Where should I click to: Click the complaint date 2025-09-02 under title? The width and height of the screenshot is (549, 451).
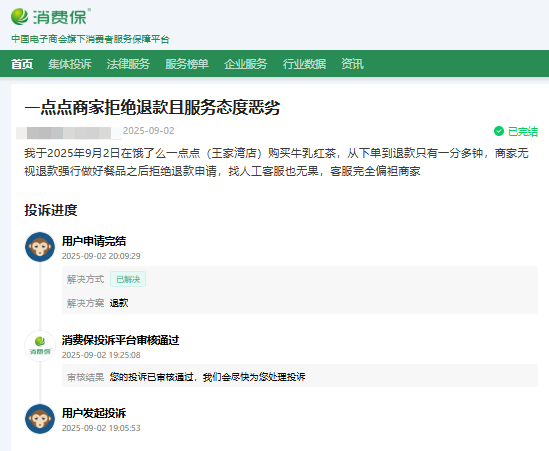point(148,131)
